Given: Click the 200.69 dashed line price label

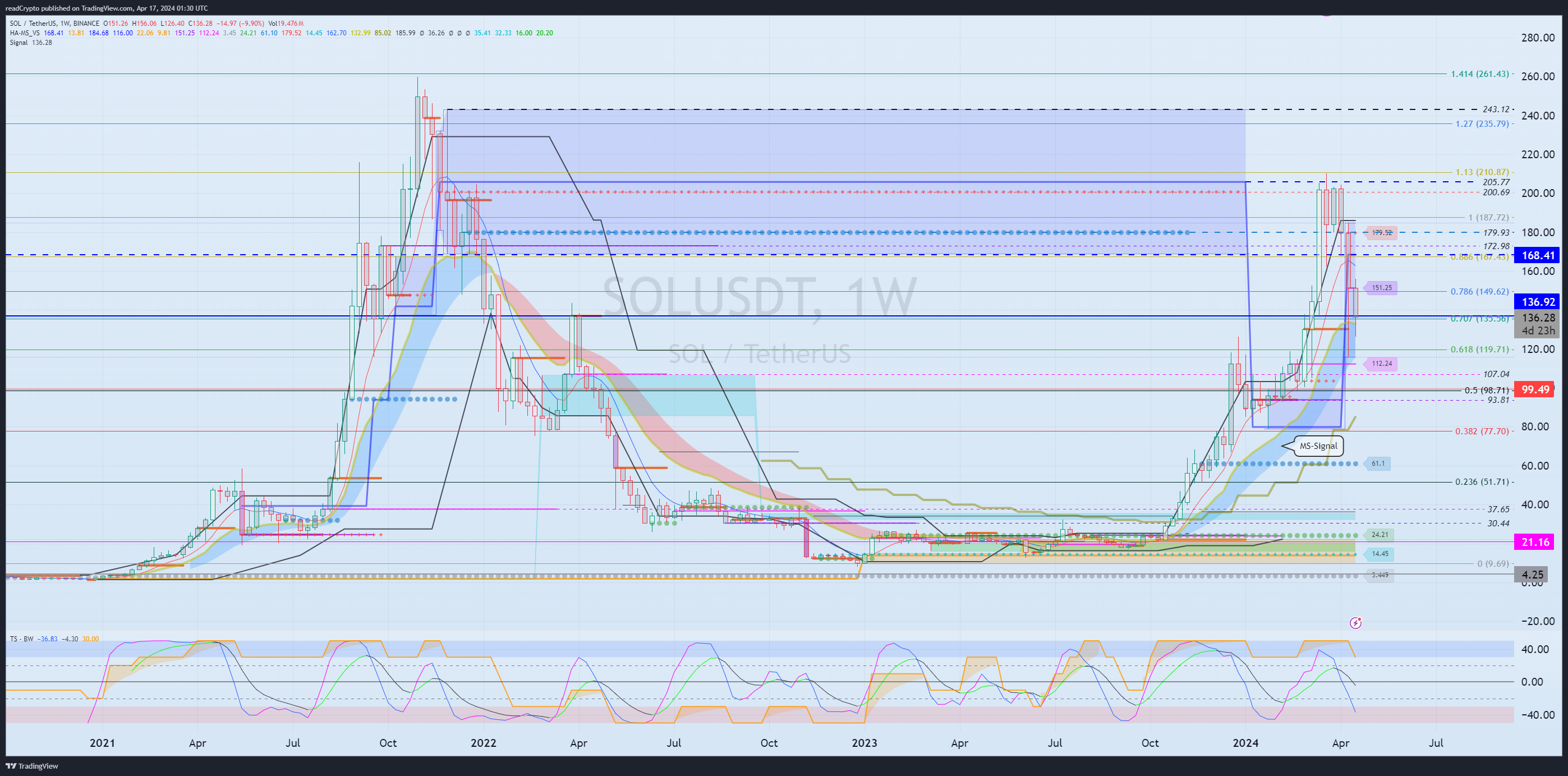Looking at the screenshot, I should [1496, 192].
